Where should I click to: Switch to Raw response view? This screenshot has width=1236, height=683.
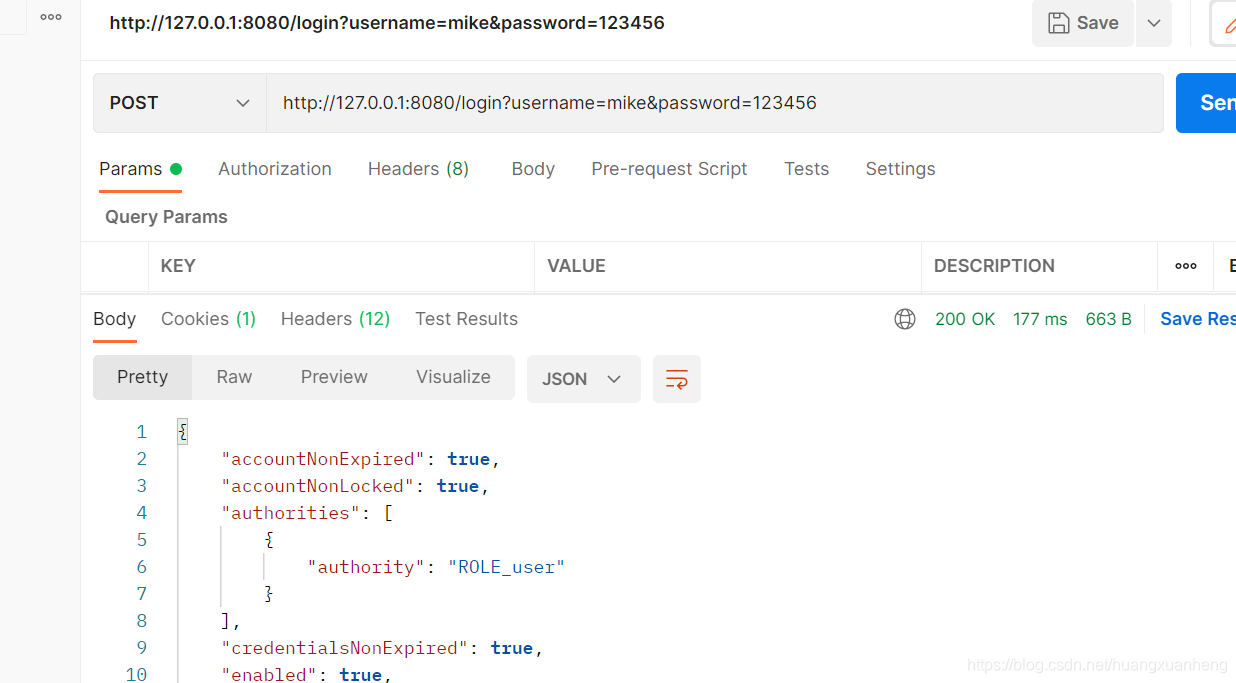tap(234, 377)
